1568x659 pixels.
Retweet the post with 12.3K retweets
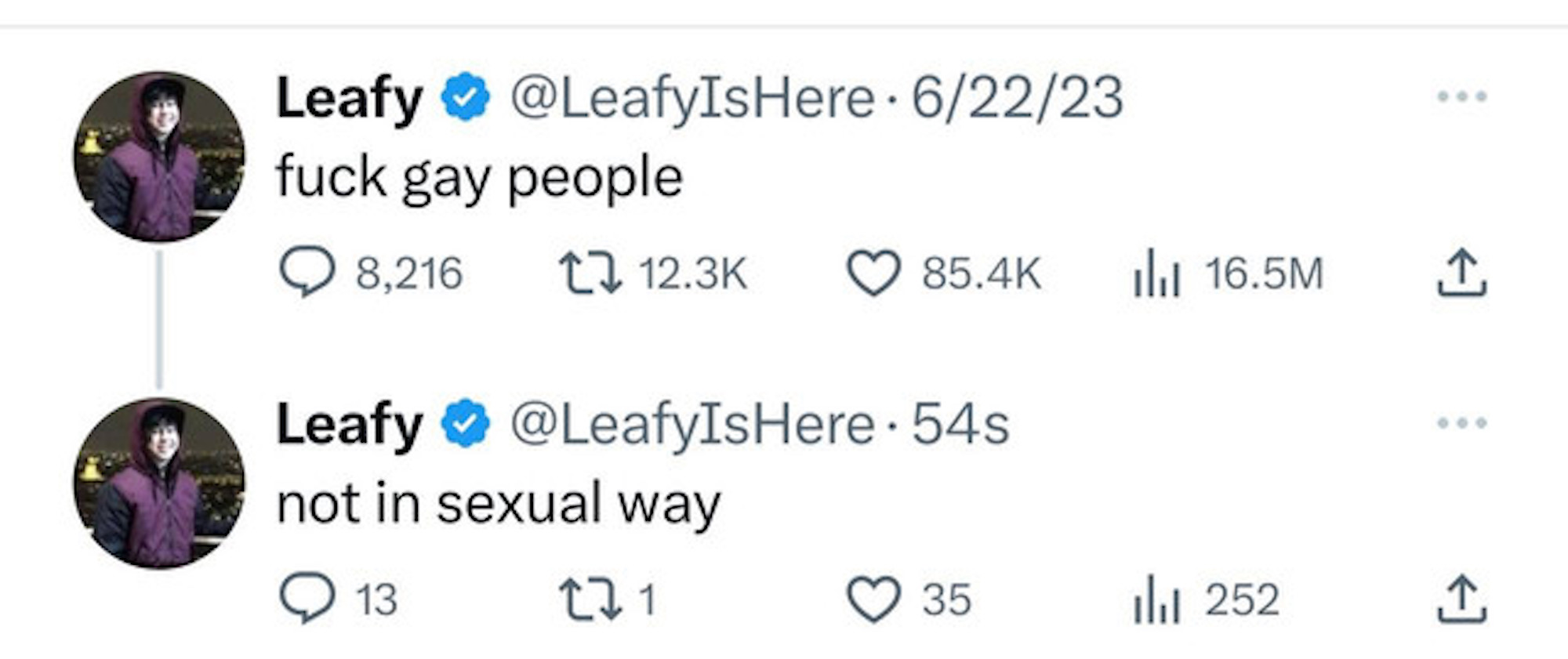tap(590, 273)
